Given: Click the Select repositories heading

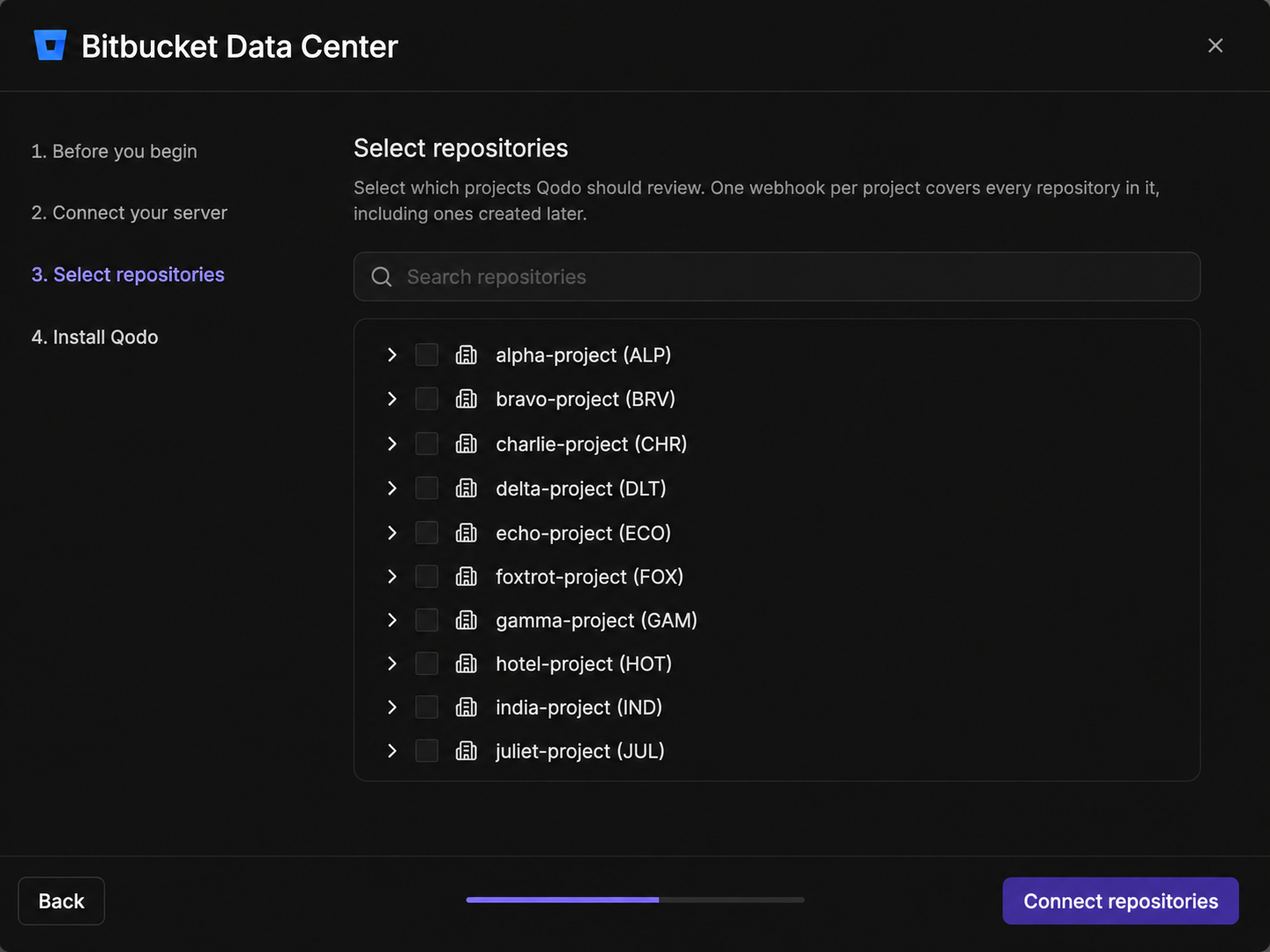Looking at the screenshot, I should pos(460,148).
